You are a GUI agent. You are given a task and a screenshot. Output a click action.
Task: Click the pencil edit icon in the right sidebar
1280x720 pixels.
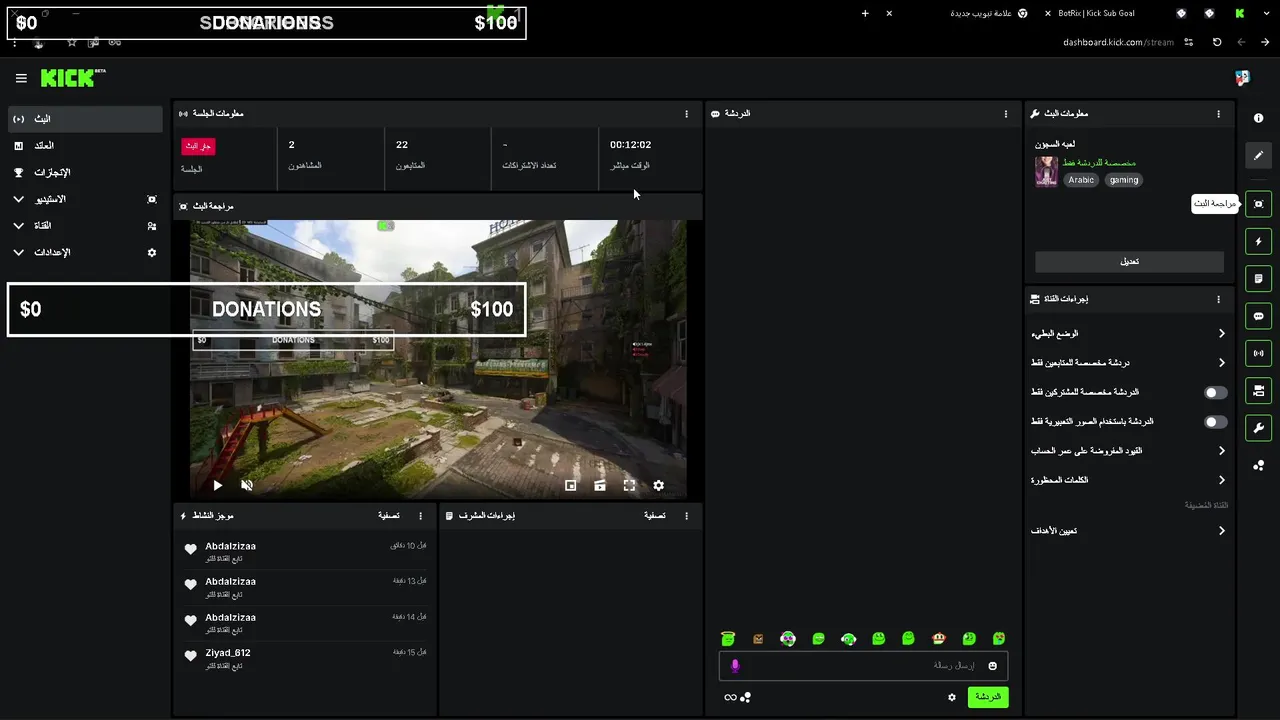click(x=1258, y=155)
